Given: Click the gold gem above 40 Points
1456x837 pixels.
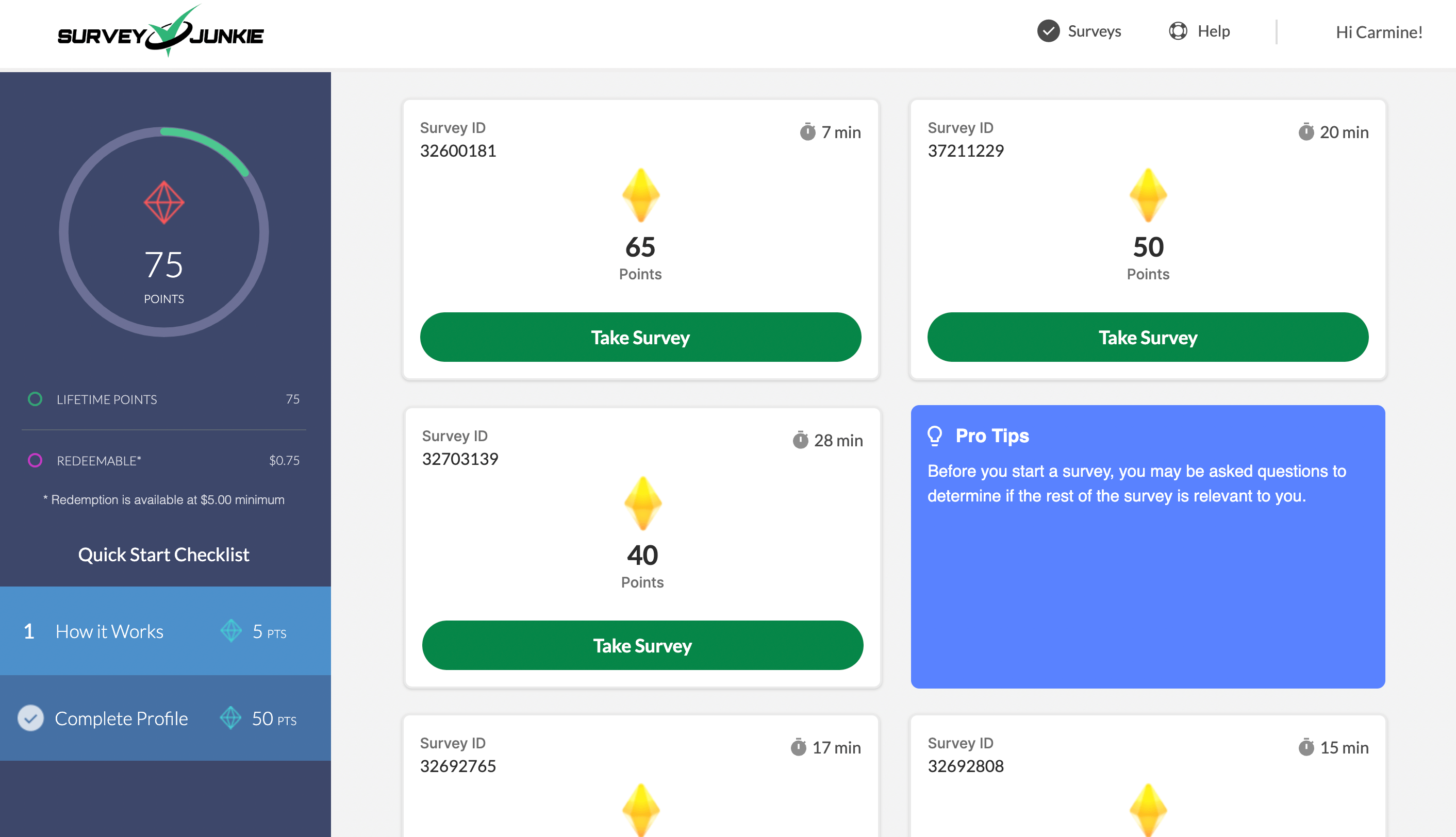Looking at the screenshot, I should pos(643,504).
